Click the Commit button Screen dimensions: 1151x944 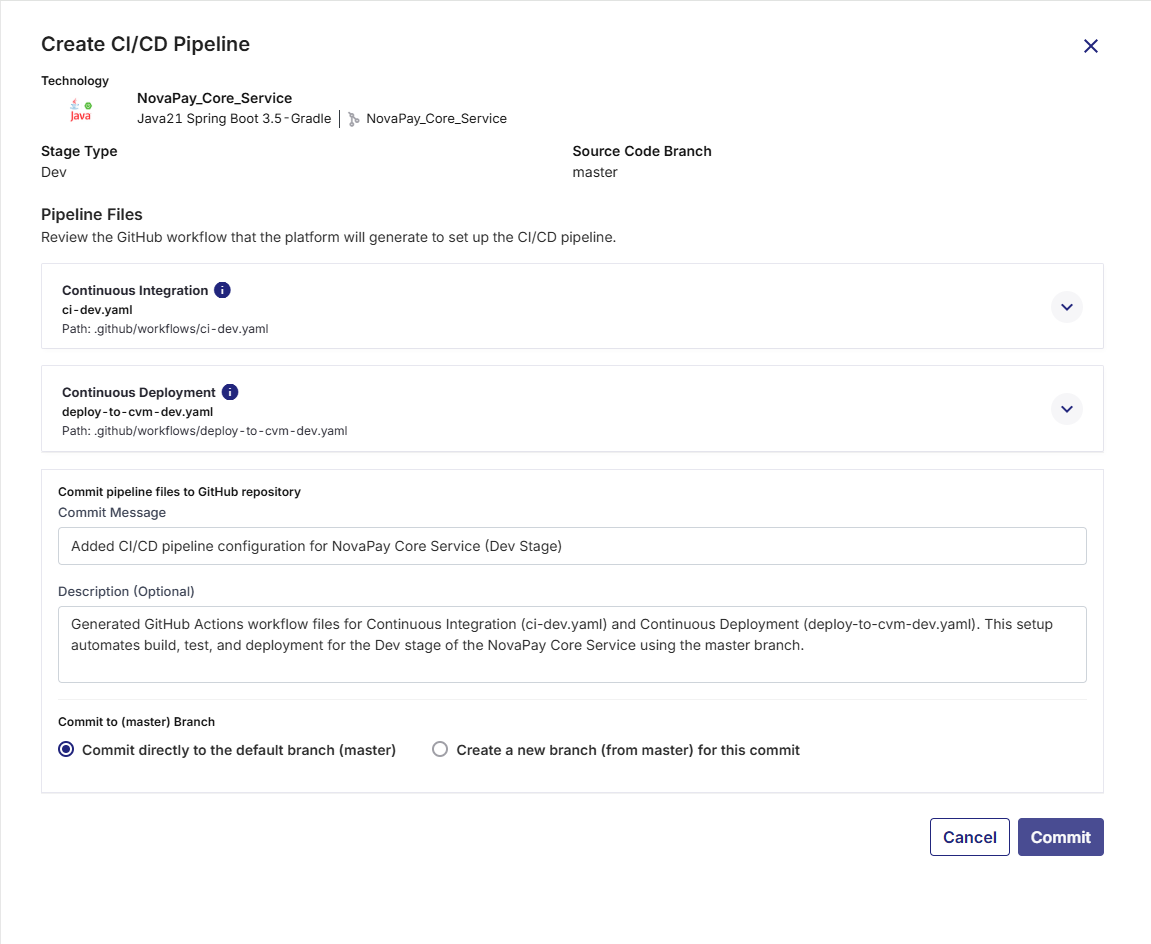tap(1060, 837)
